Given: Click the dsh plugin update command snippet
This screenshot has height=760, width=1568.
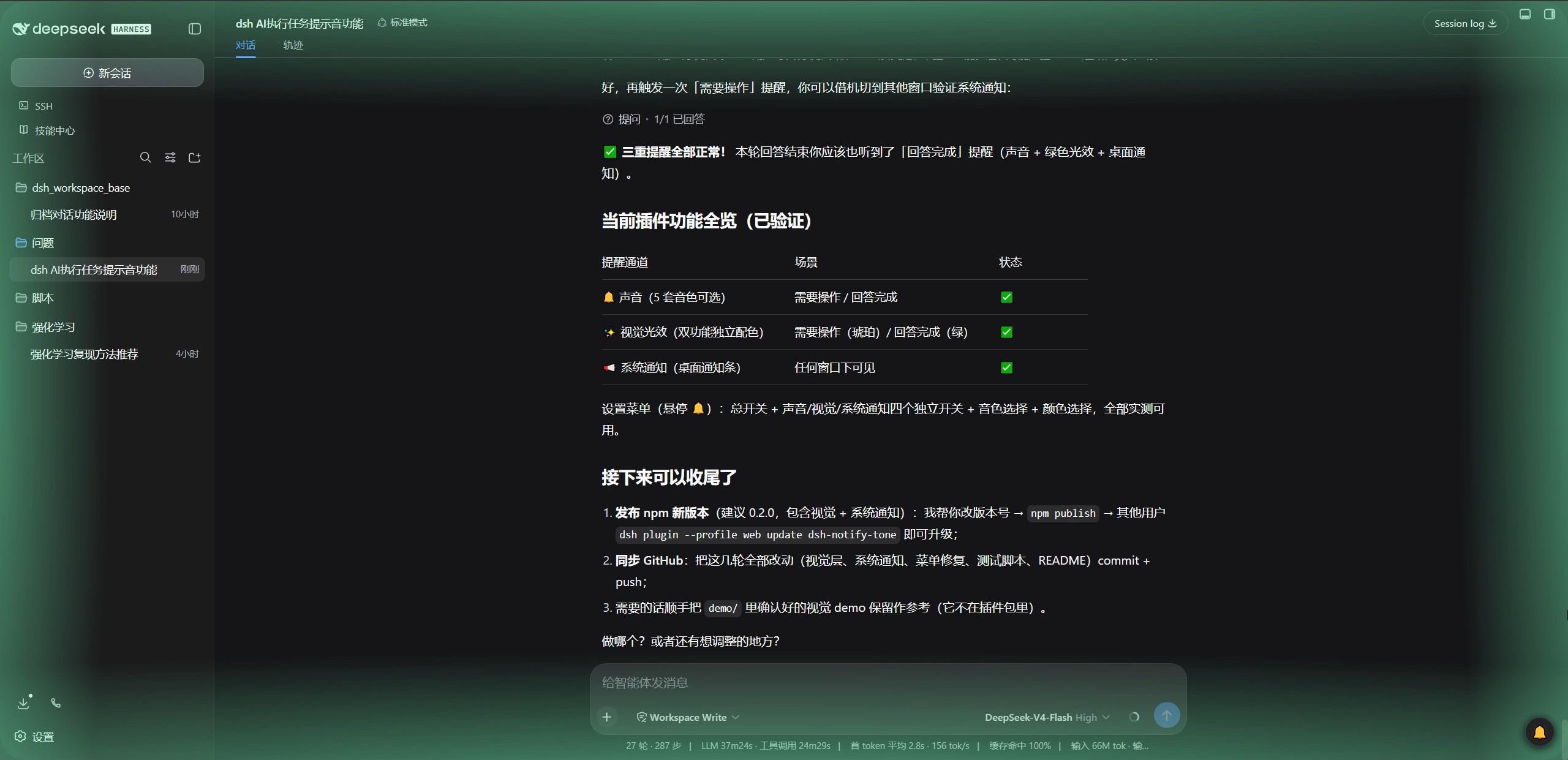Looking at the screenshot, I should pyautogui.click(x=758, y=535).
